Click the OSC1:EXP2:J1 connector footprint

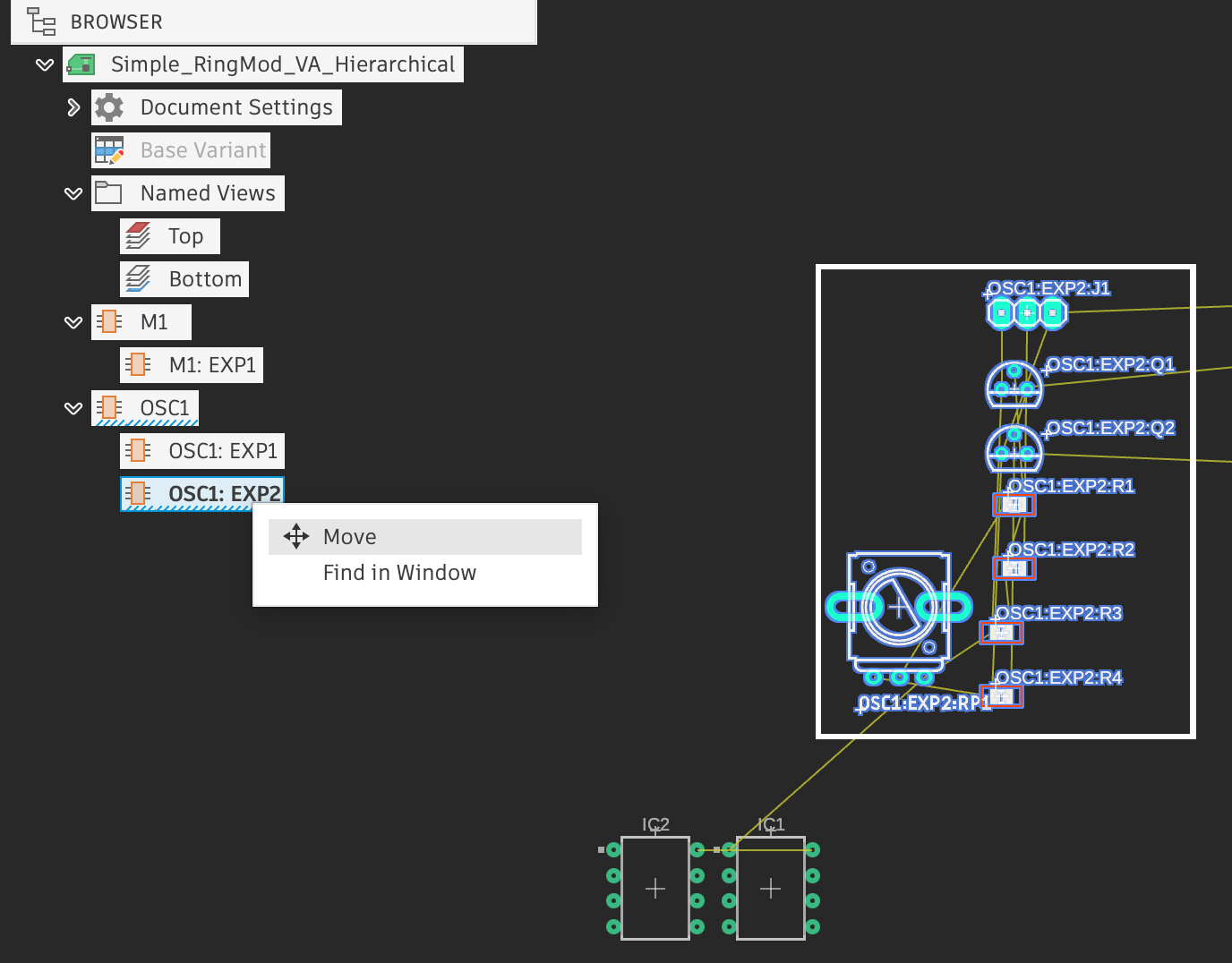pyautogui.click(x=1027, y=312)
